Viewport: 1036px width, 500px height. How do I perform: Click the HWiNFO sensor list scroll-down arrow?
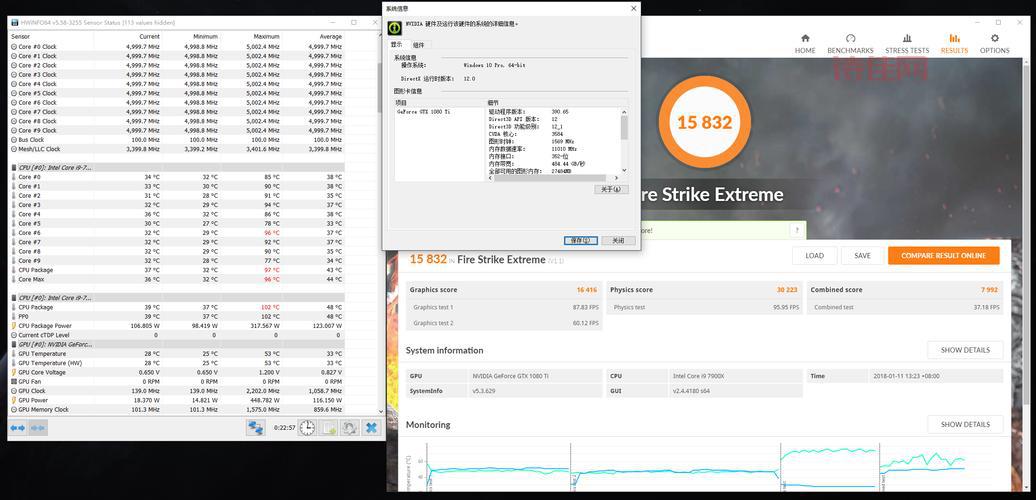379,411
